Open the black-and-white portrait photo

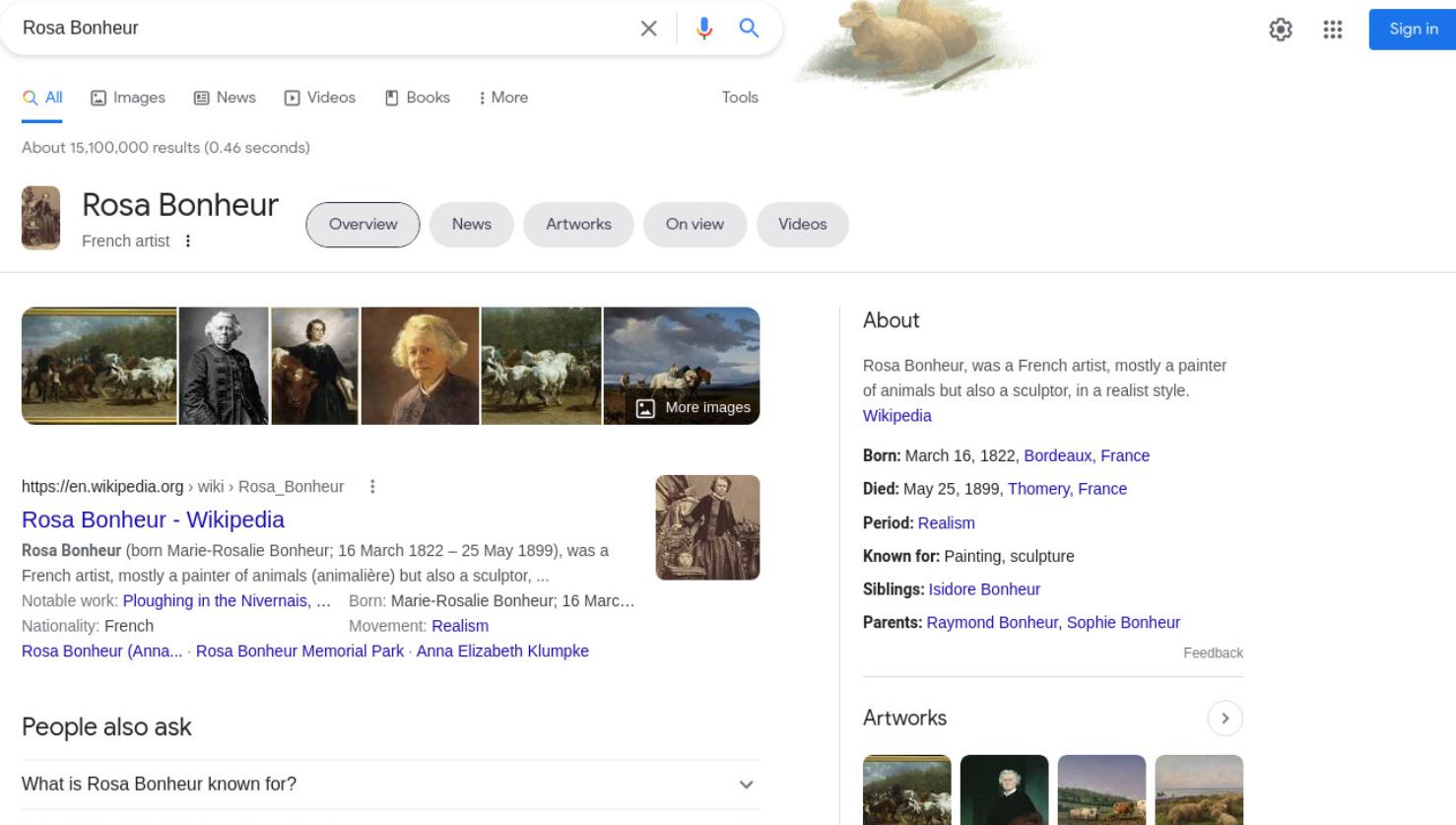coord(224,366)
